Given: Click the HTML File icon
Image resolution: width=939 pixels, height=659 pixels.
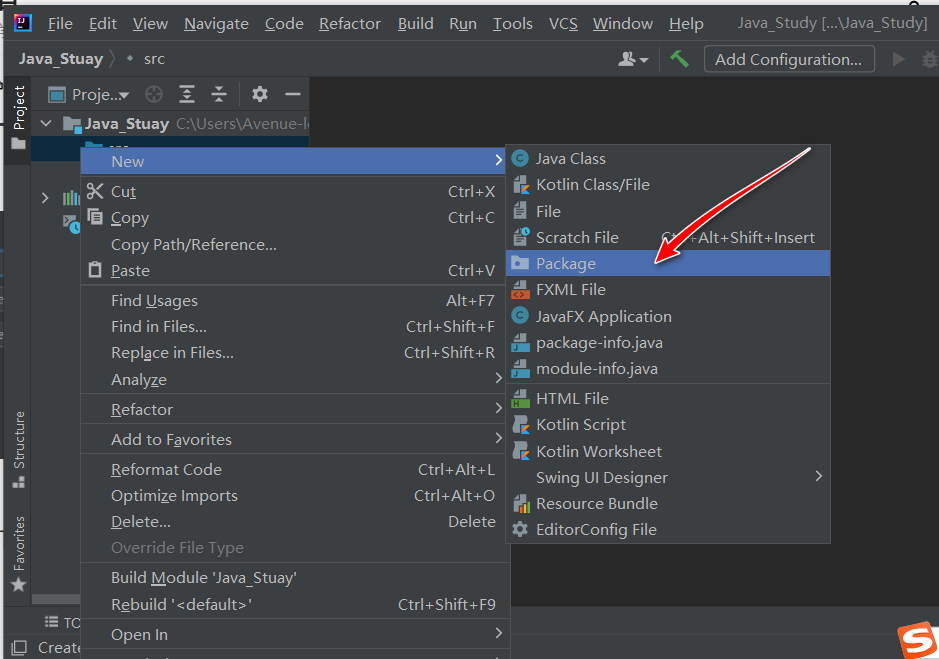Looking at the screenshot, I should pos(520,398).
